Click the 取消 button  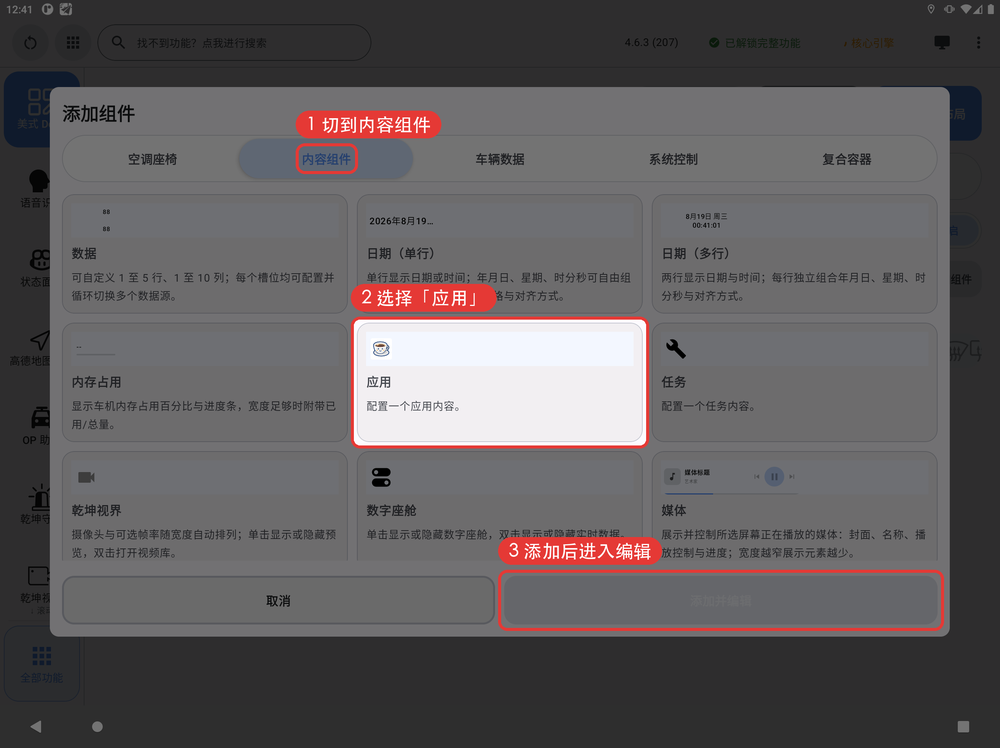point(278,601)
